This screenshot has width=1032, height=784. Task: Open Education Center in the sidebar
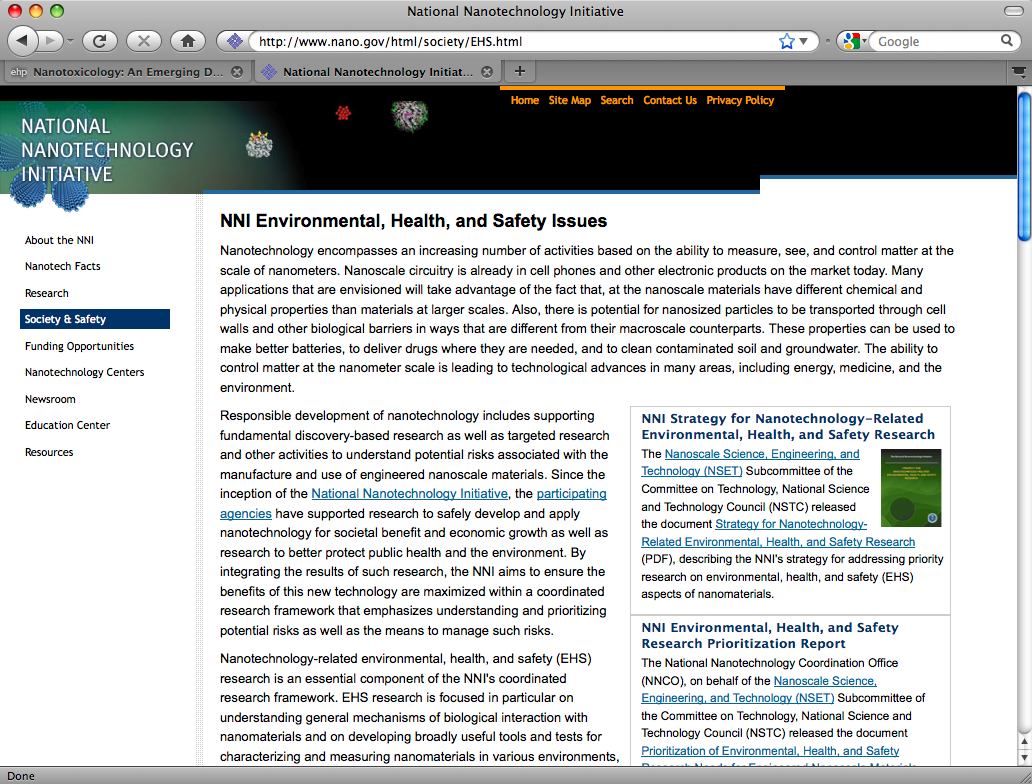pyautogui.click(x=67, y=425)
